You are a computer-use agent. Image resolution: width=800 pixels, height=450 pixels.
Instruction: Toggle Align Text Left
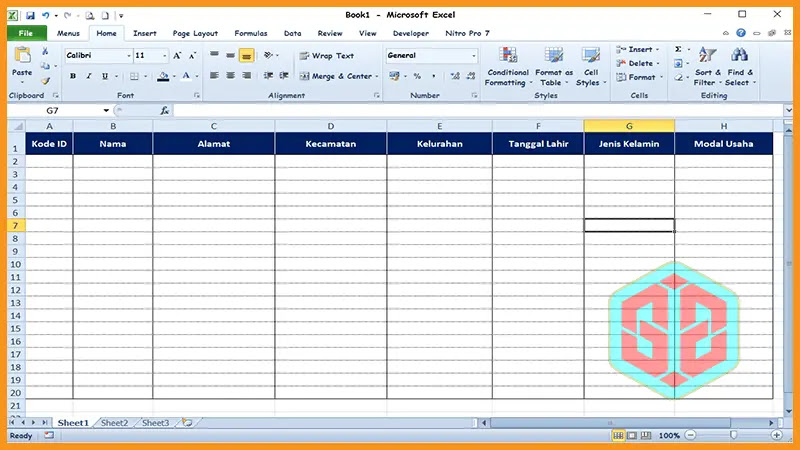tap(214, 76)
